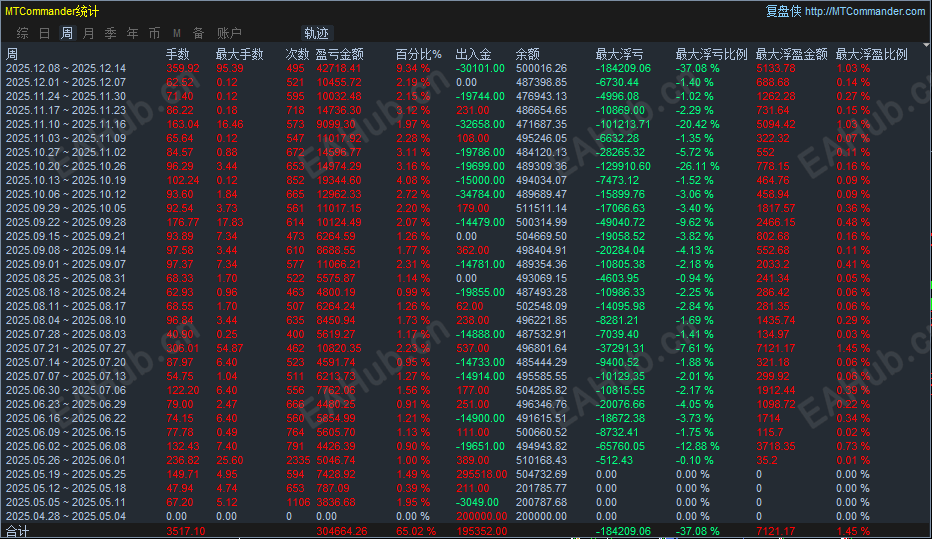Click the lots value 306.01
The image size is (932, 539).
(x=182, y=348)
